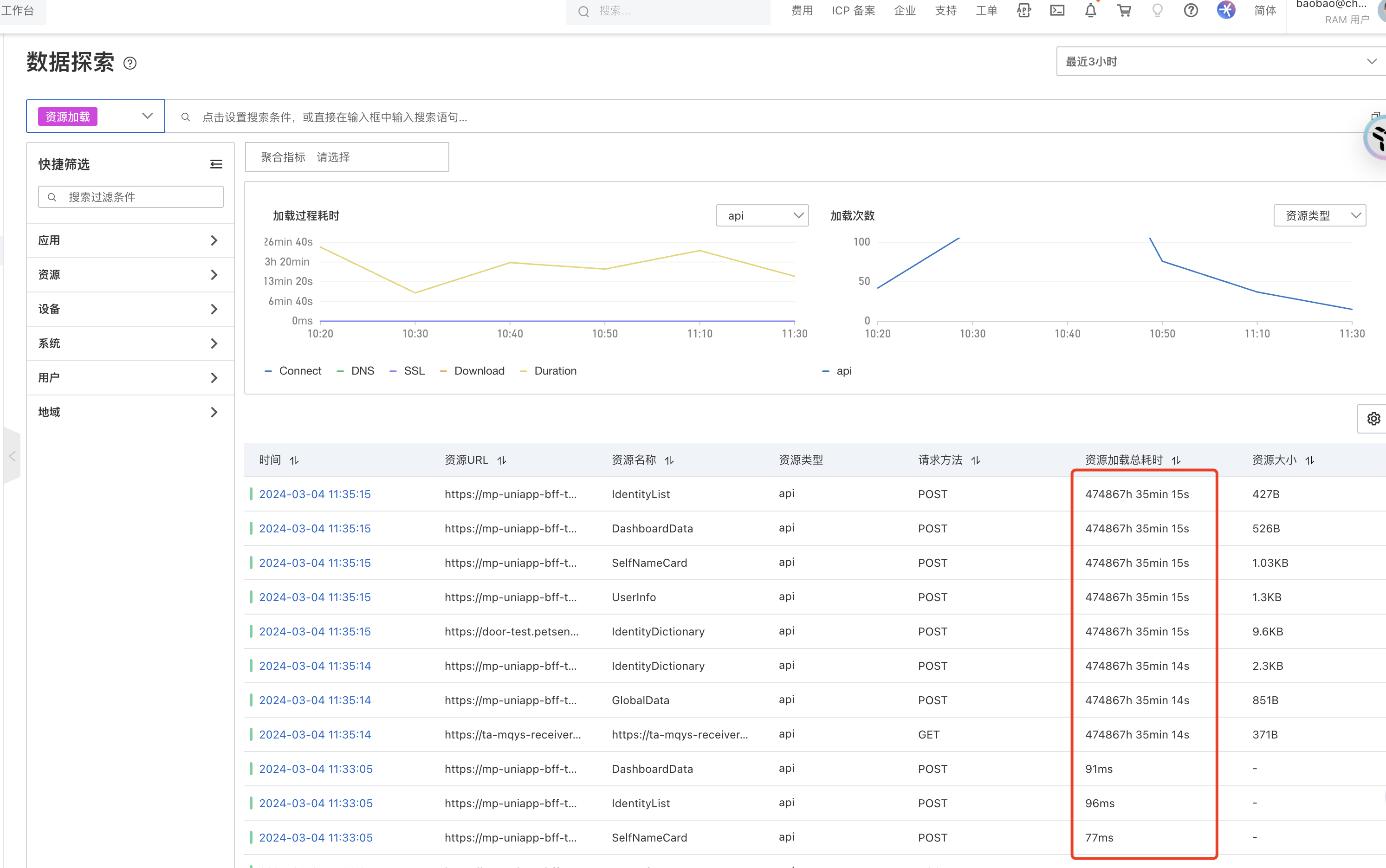
Task: Sort table by 资源加载总耗时 column icon
Action: point(1176,460)
